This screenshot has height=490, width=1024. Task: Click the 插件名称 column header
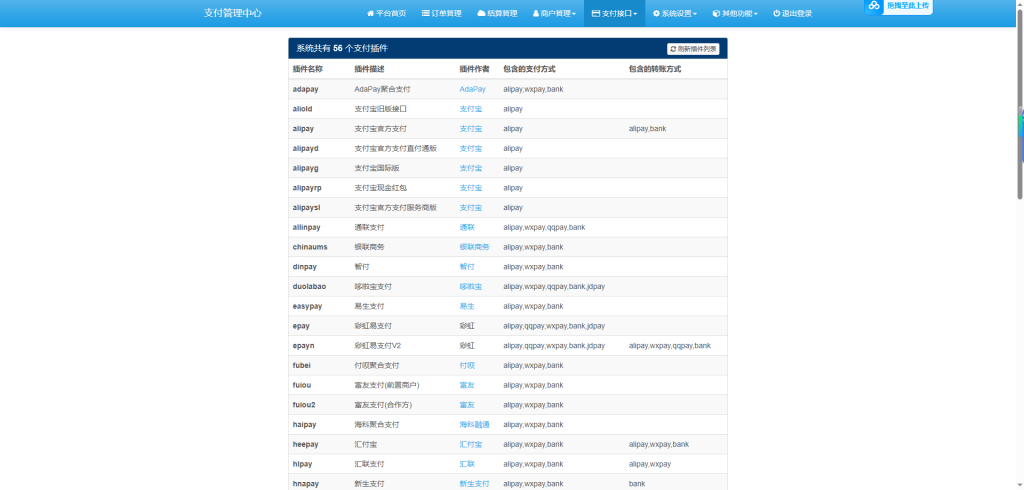pyautogui.click(x=308, y=69)
